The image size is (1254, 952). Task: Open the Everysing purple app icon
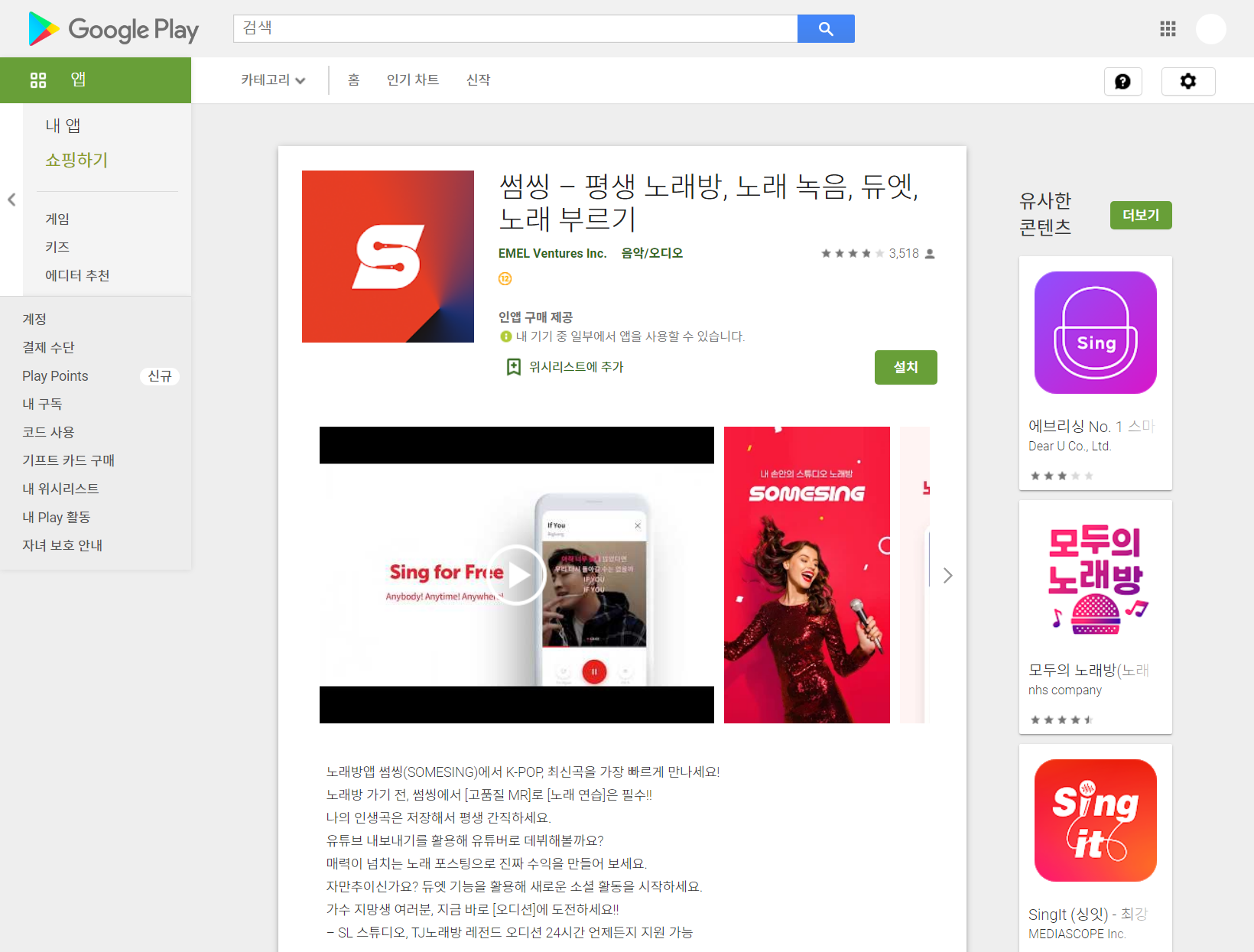click(1096, 333)
